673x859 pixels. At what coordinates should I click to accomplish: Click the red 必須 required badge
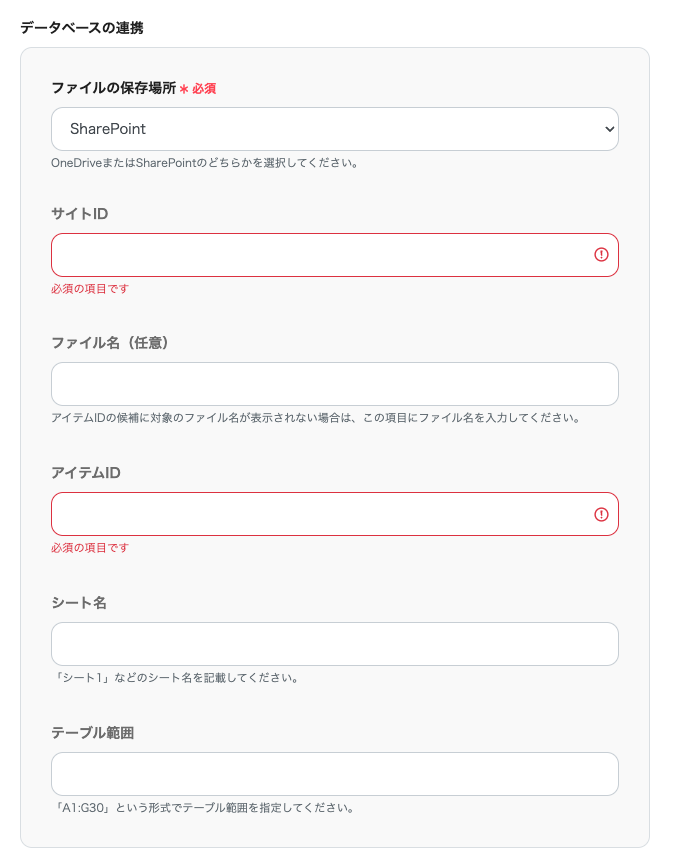(x=204, y=89)
